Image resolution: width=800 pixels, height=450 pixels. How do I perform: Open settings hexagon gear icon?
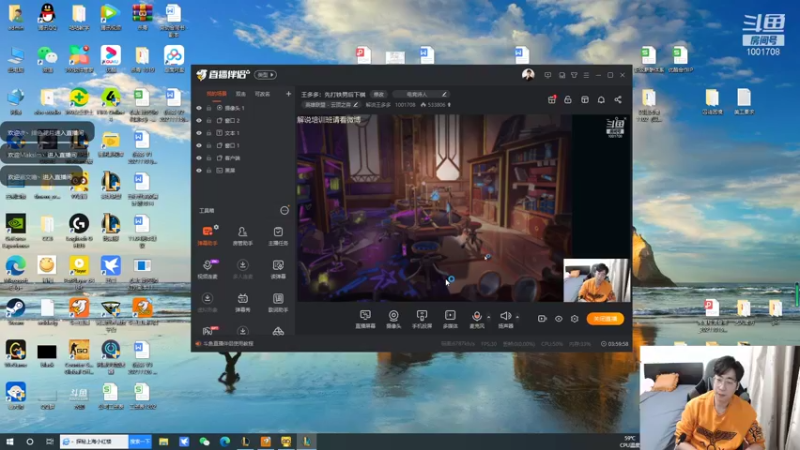pyautogui.click(x=574, y=319)
